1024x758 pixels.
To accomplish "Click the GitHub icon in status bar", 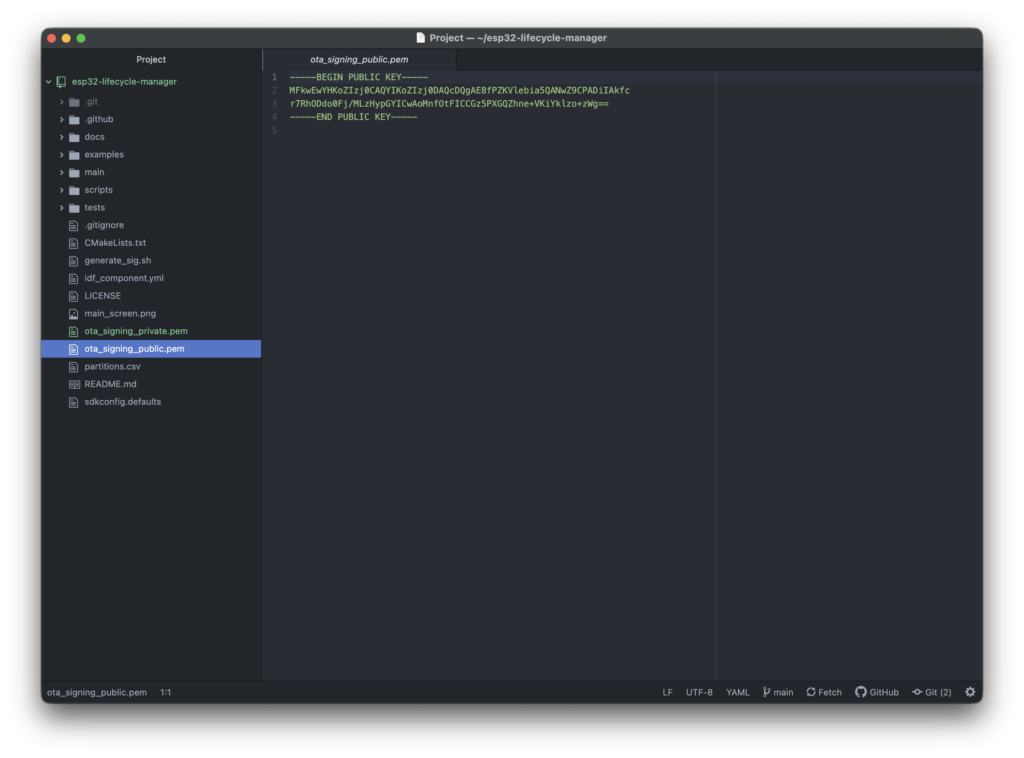I will coord(860,692).
